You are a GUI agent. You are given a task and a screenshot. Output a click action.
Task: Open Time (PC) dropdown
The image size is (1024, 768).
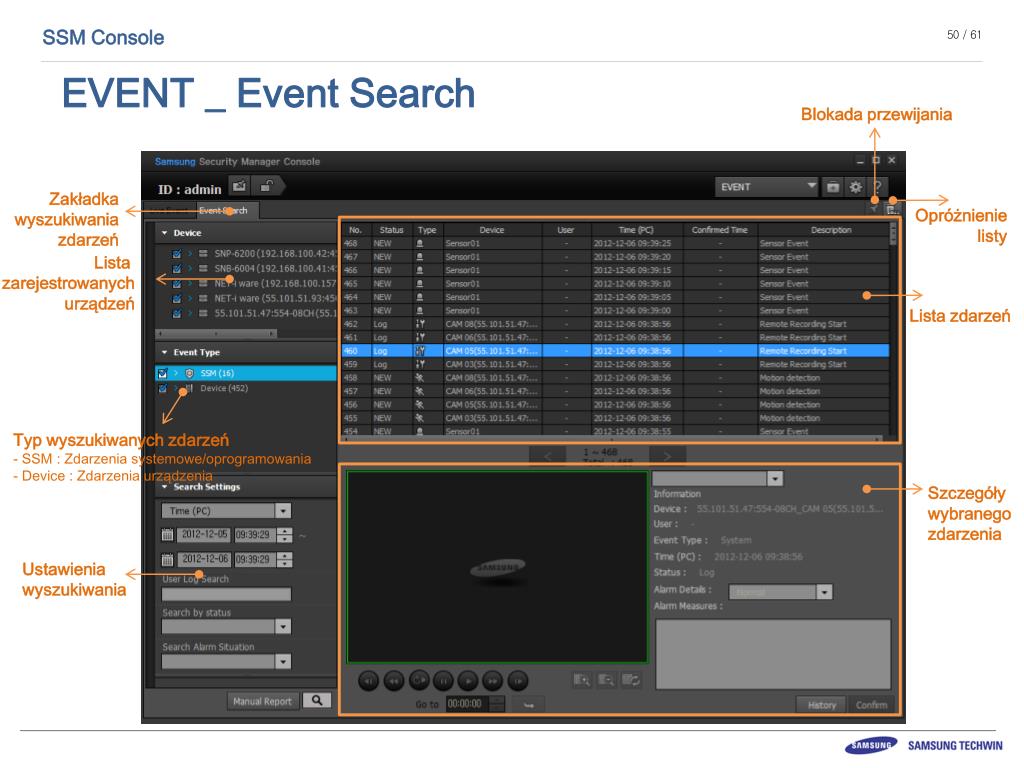(226, 511)
